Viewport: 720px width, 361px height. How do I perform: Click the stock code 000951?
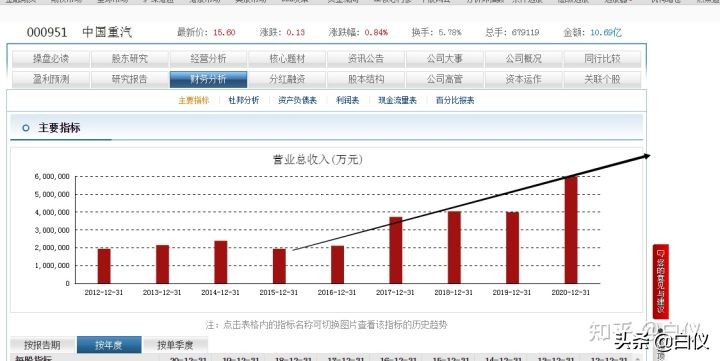click(47, 32)
